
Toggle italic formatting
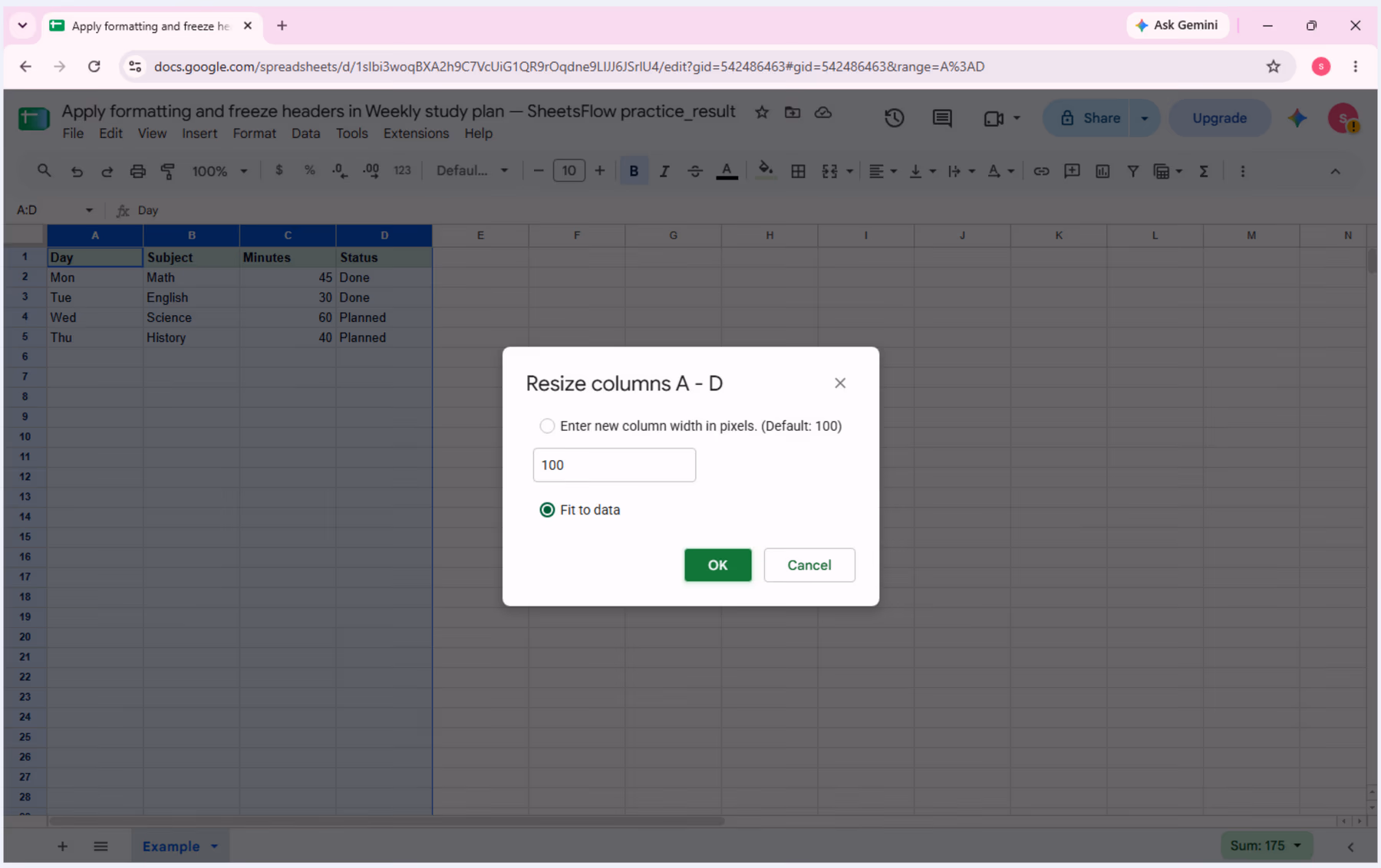coord(664,171)
